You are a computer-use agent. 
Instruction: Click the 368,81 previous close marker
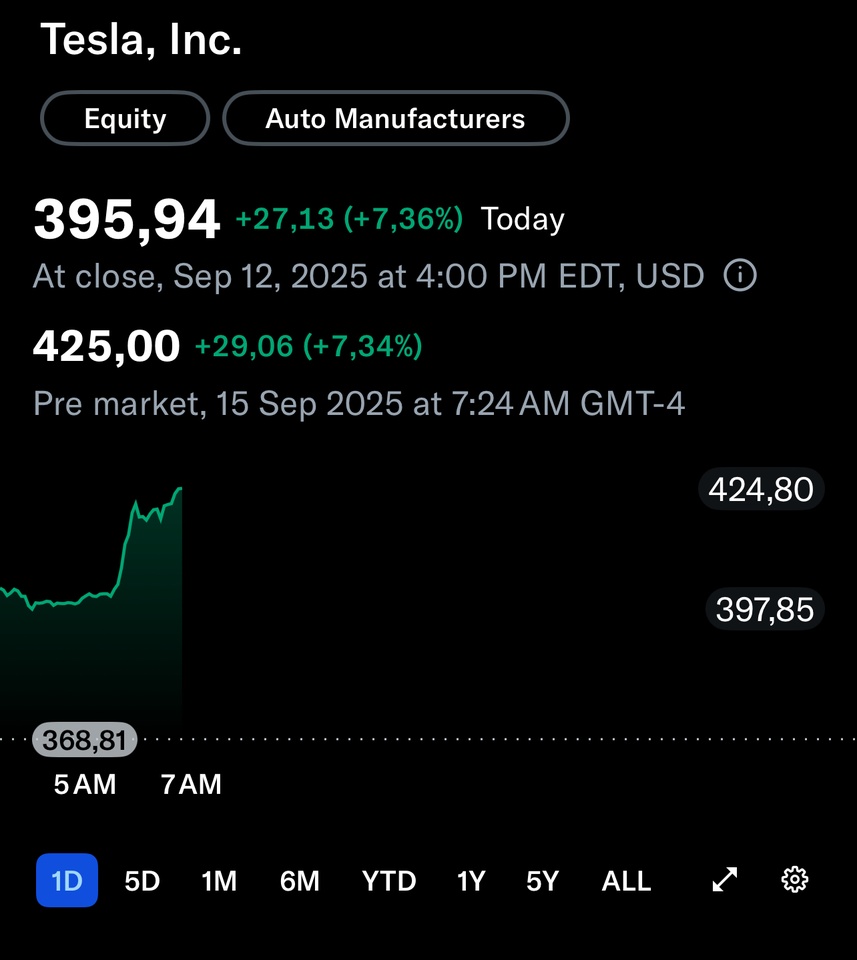pos(84,740)
